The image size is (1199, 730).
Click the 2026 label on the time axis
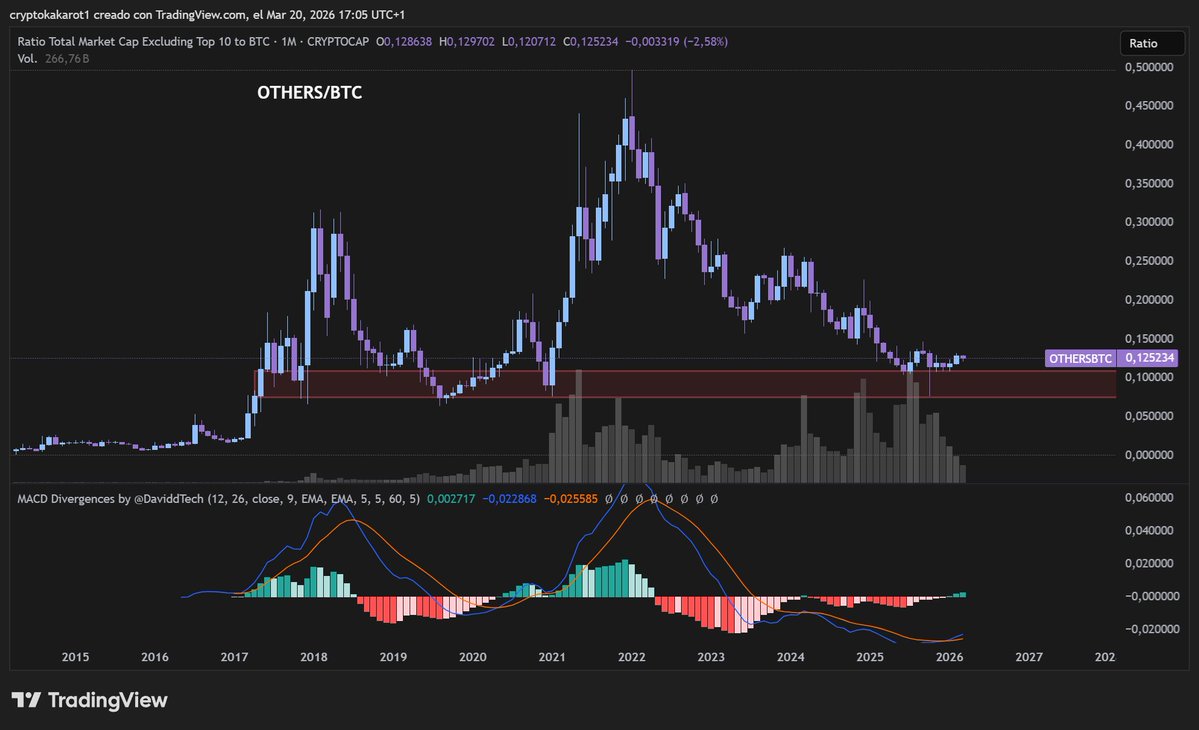tap(950, 657)
